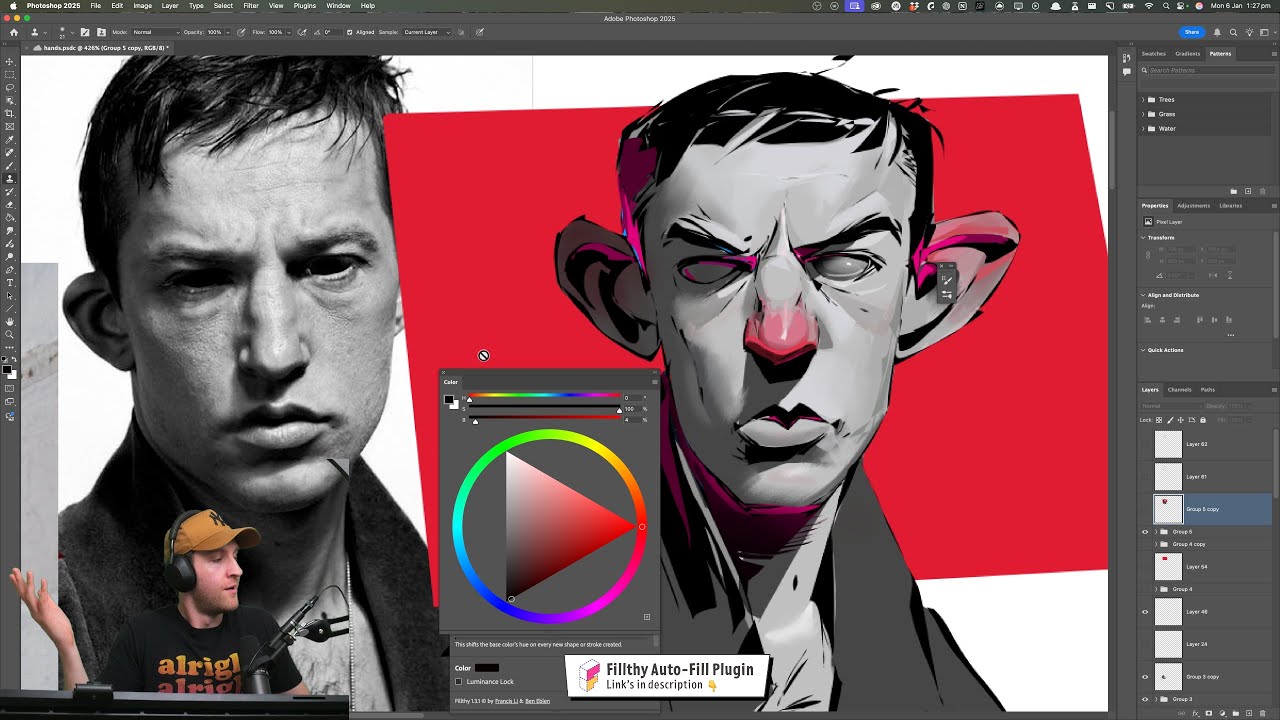The image size is (1280, 720).
Task: Select the Brush tool
Action: (10, 166)
